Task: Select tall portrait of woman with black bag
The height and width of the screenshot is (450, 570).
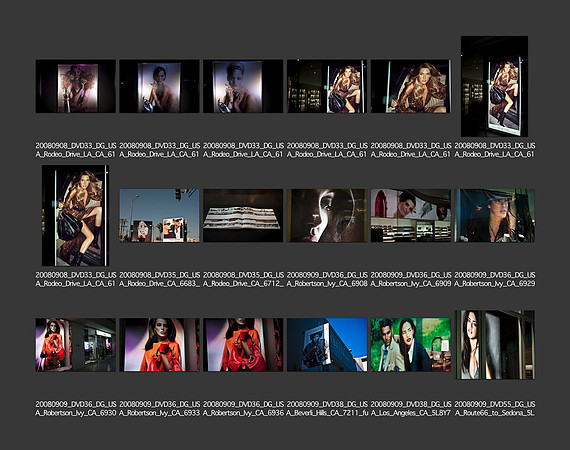Action: coord(75,216)
